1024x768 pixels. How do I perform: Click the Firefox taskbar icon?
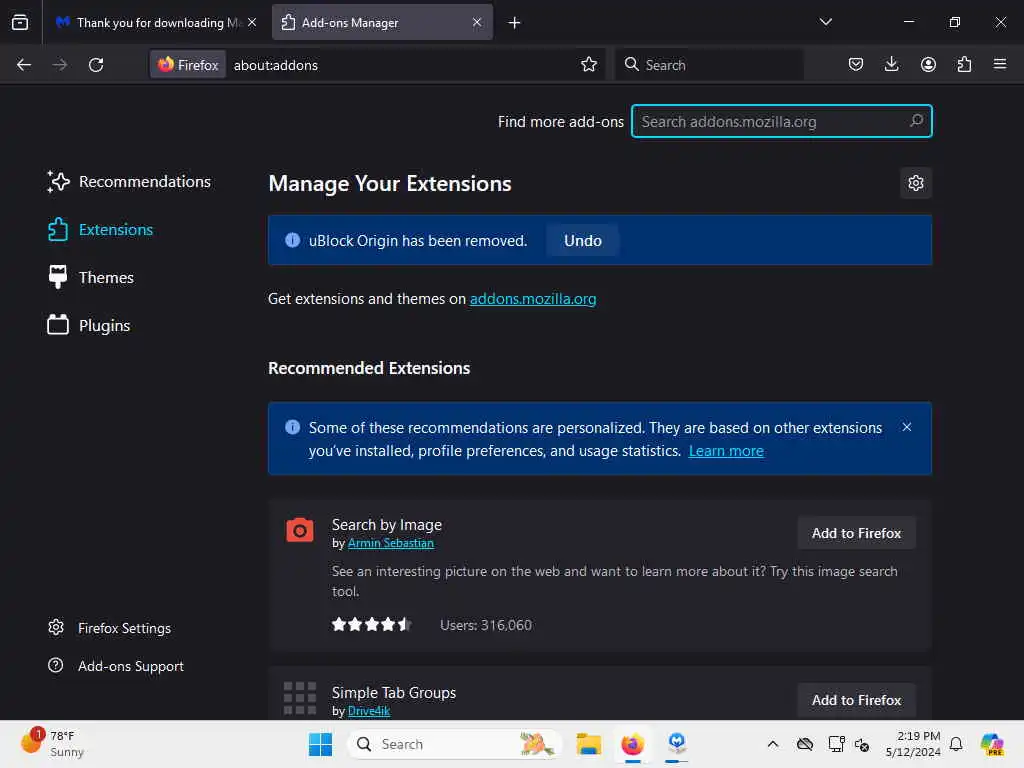pyautogui.click(x=632, y=744)
